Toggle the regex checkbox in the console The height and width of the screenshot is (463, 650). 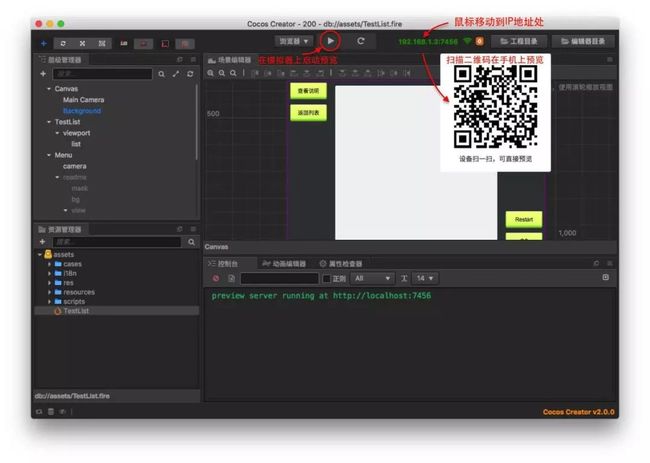click(x=327, y=279)
